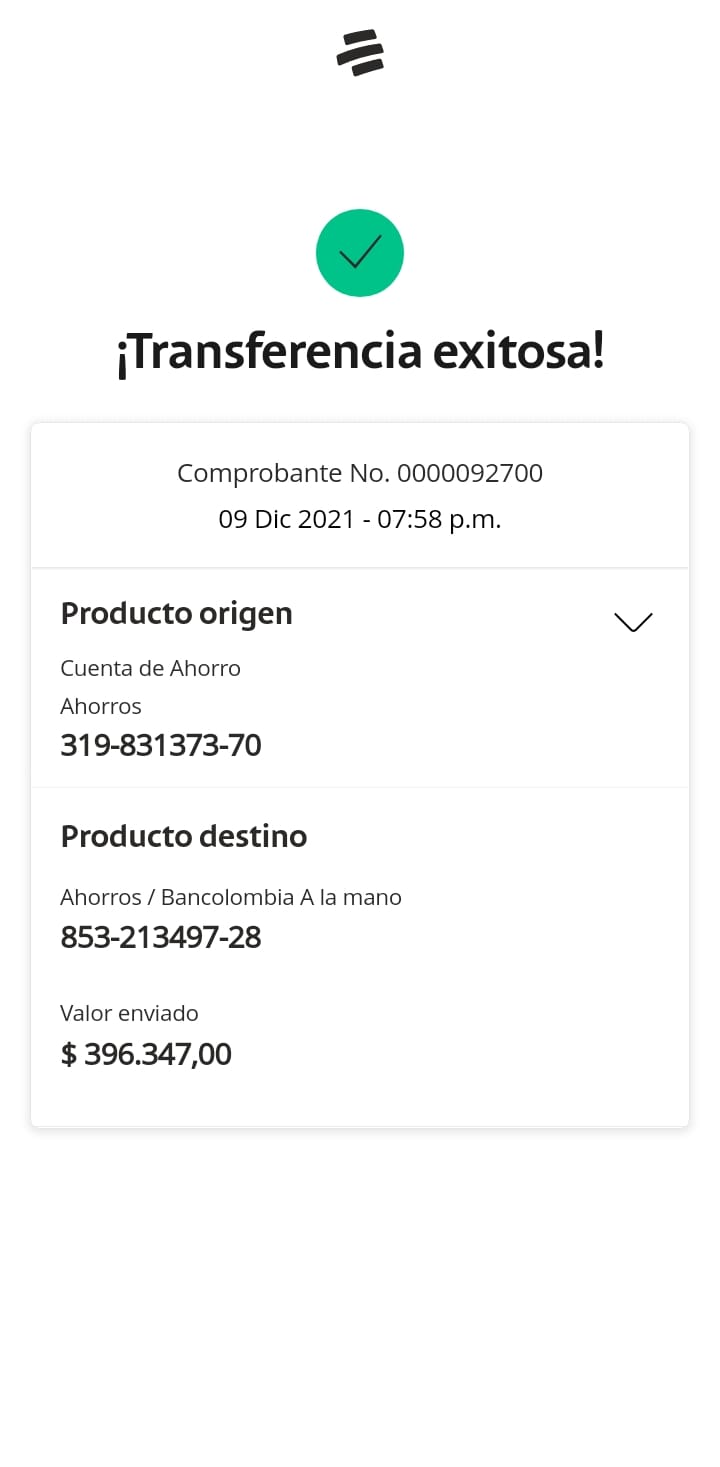Select destination account number 853-213497-28
This screenshot has width=720, height=1467.
pos(161,937)
